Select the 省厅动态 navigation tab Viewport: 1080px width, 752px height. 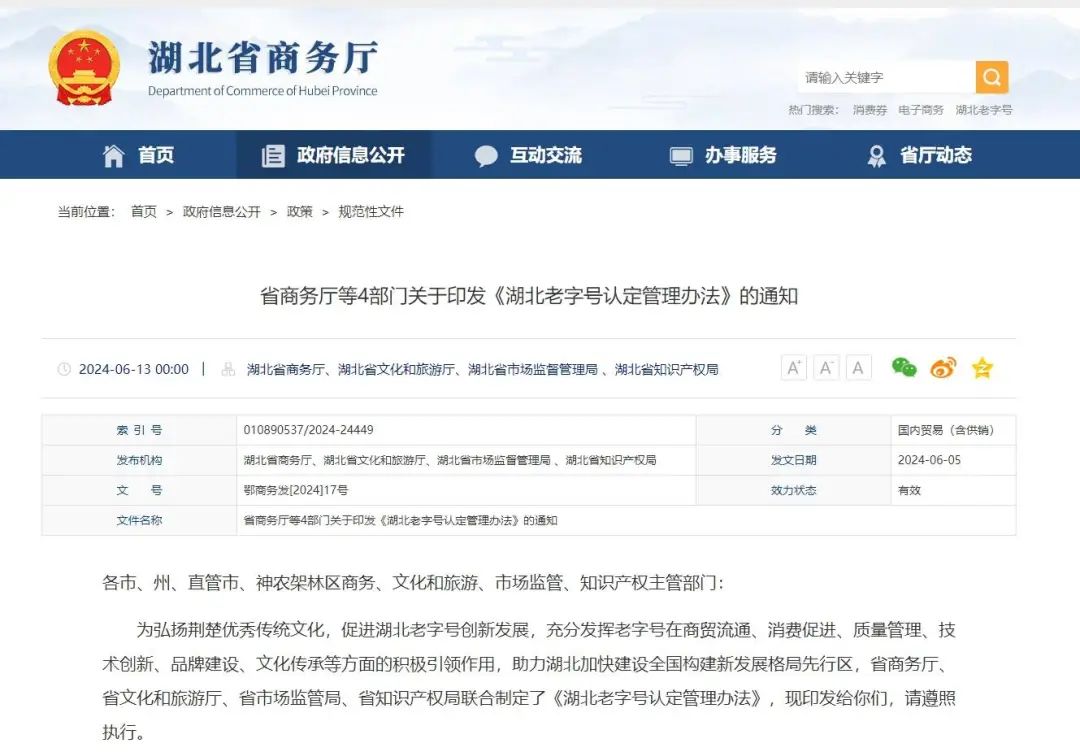[x=919, y=155]
